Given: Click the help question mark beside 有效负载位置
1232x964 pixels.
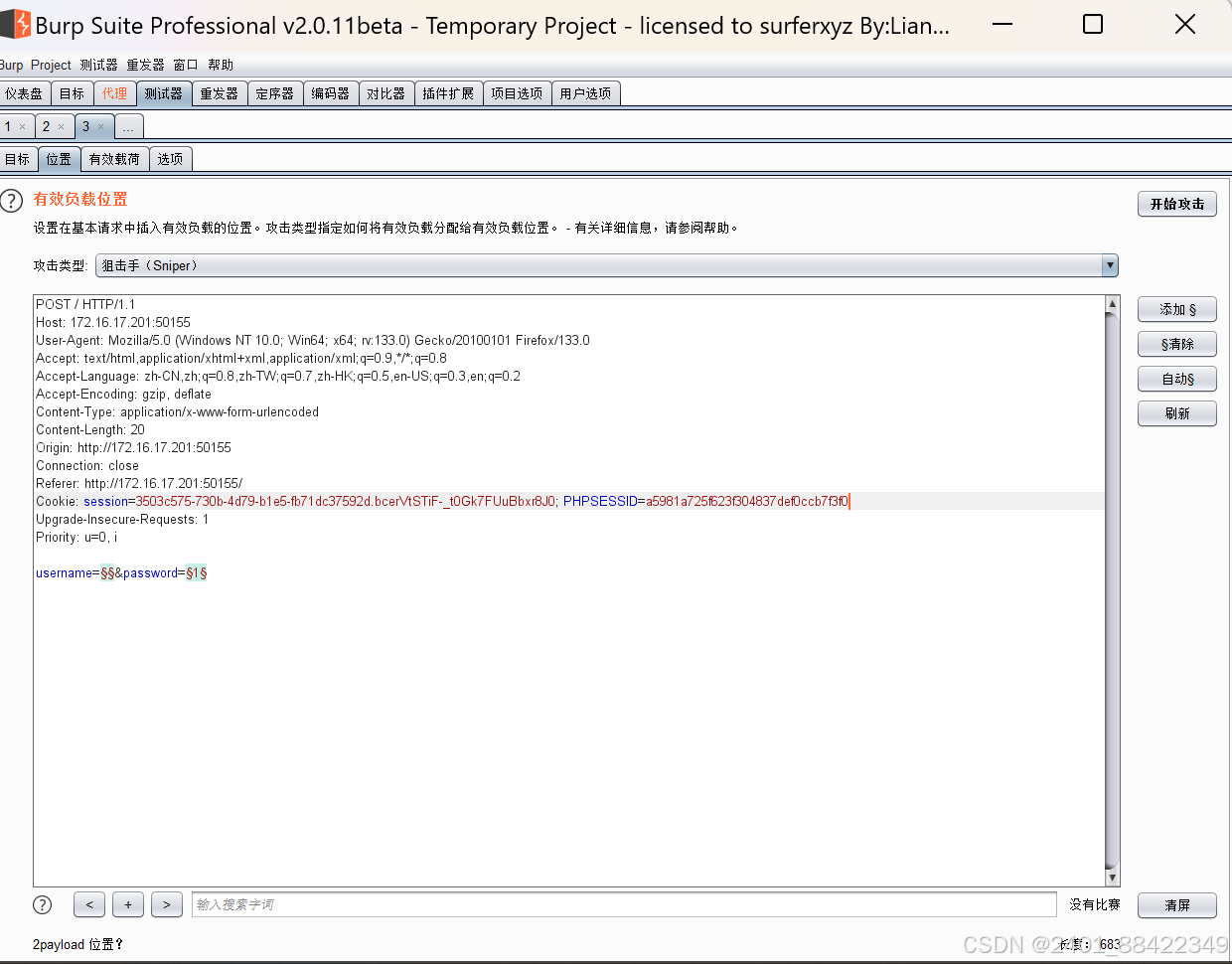Looking at the screenshot, I should pyautogui.click(x=12, y=201).
